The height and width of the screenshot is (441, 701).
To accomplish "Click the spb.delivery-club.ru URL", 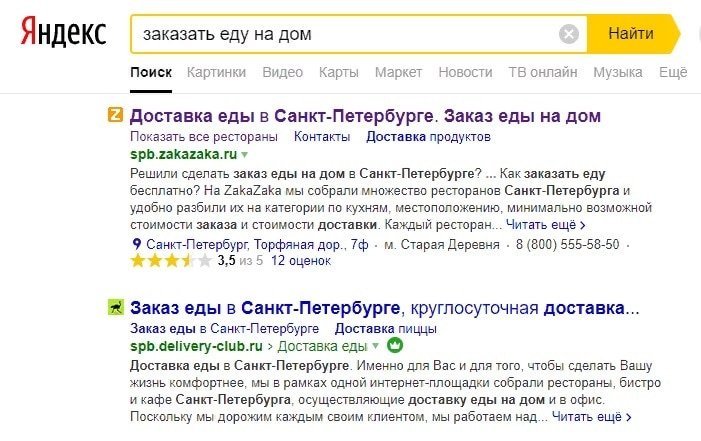I will pos(196,346).
